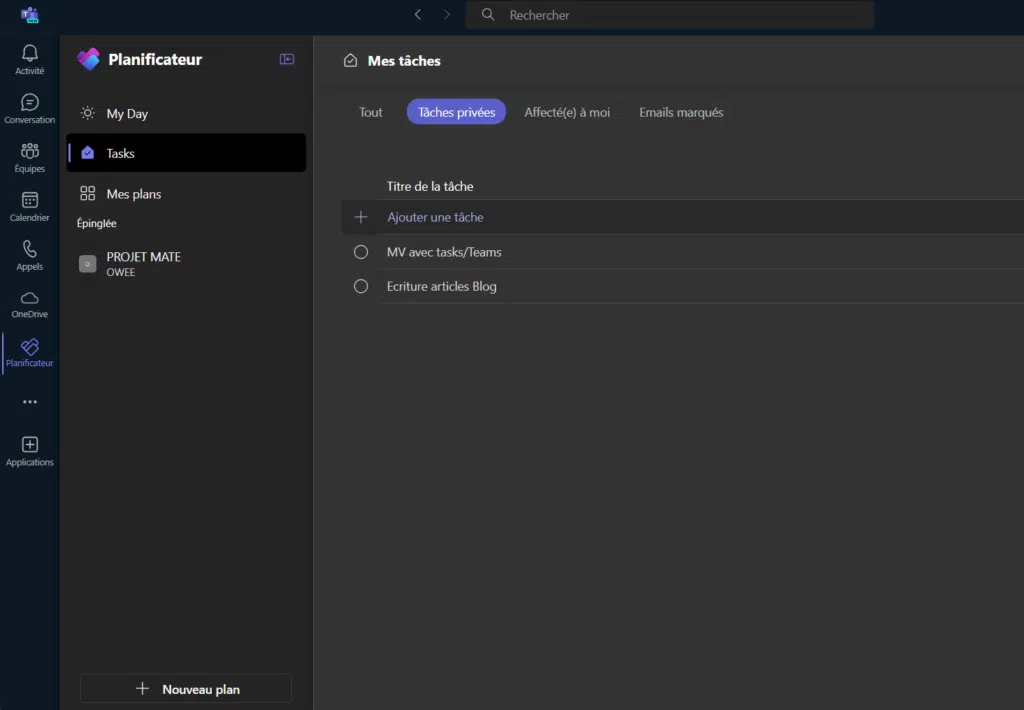Select the Planificateur app icon in rail
Image resolution: width=1024 pixels, height=710 pixels.
tap(30, 348)
